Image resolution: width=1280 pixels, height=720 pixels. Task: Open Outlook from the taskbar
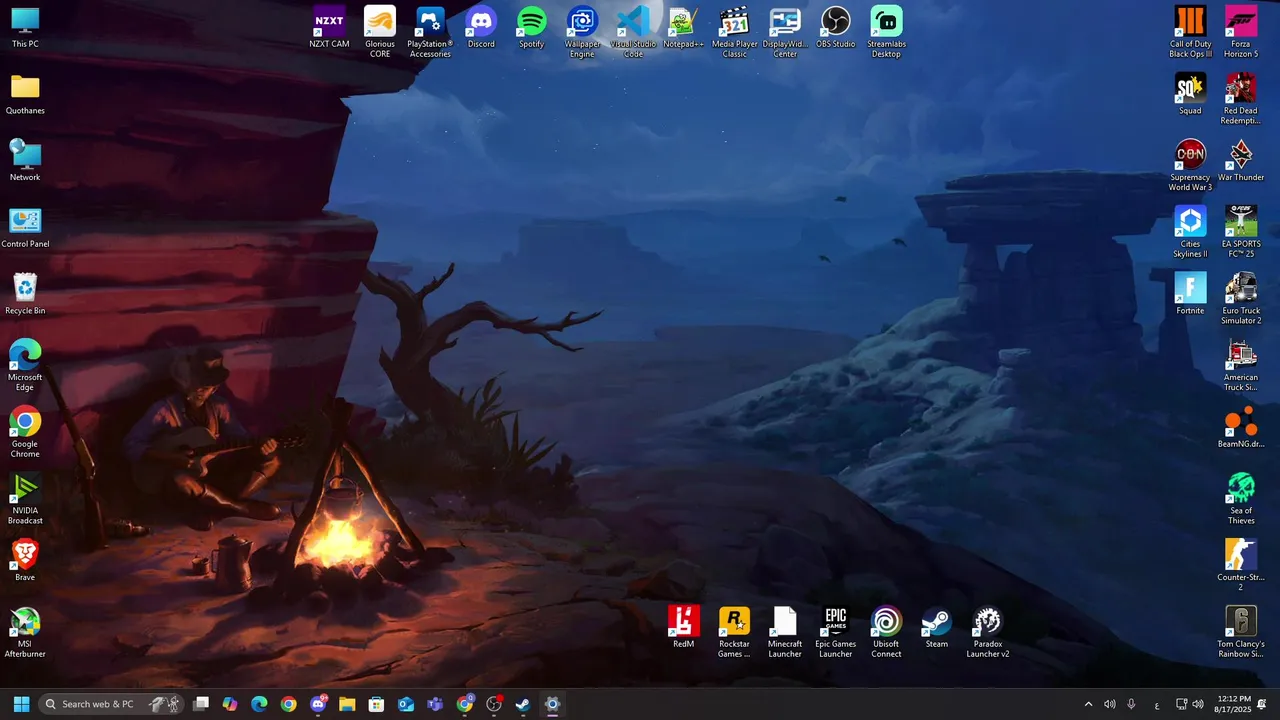(x=406, y=704)
